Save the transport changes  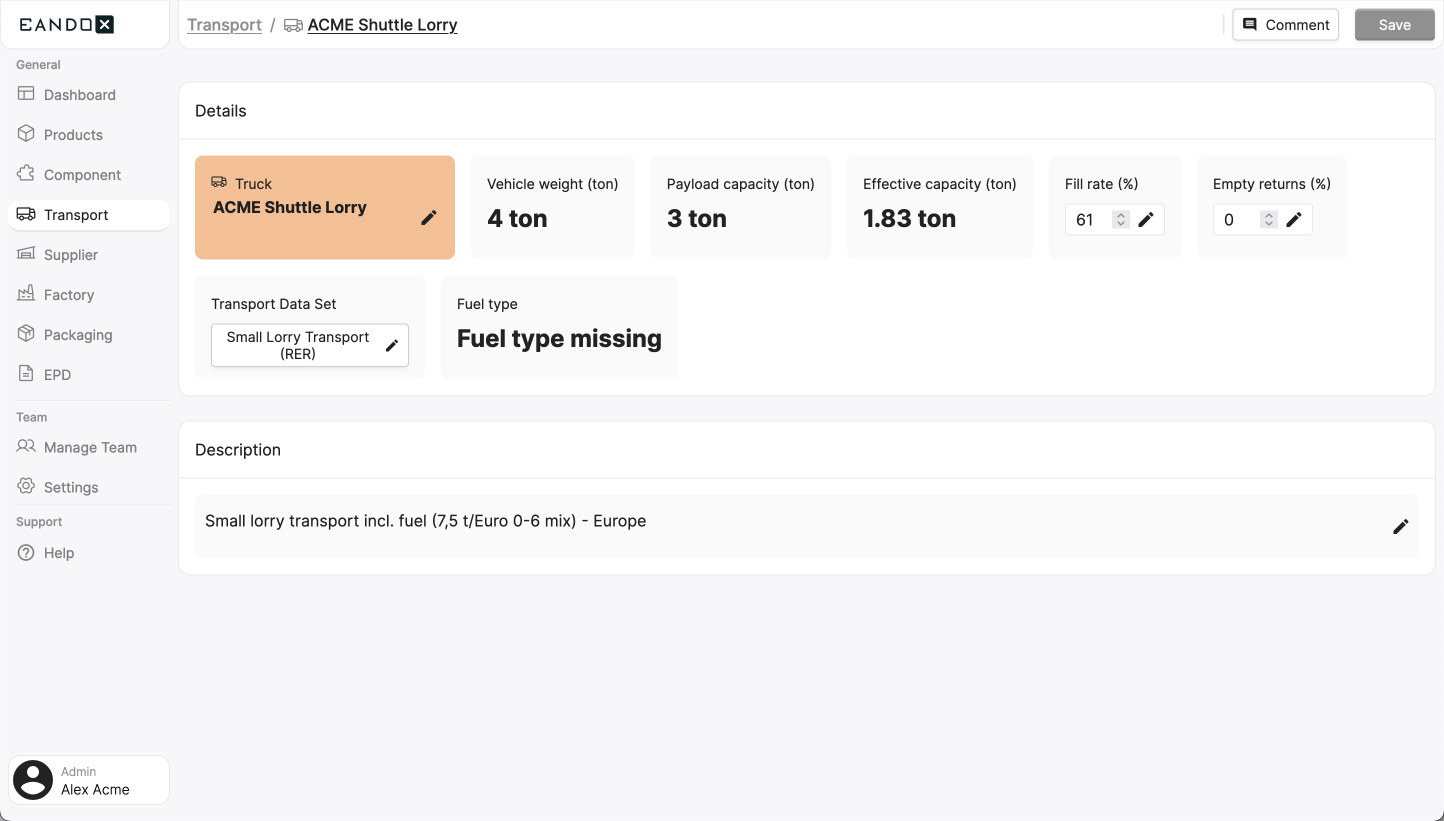click(x=1394, y=24)
